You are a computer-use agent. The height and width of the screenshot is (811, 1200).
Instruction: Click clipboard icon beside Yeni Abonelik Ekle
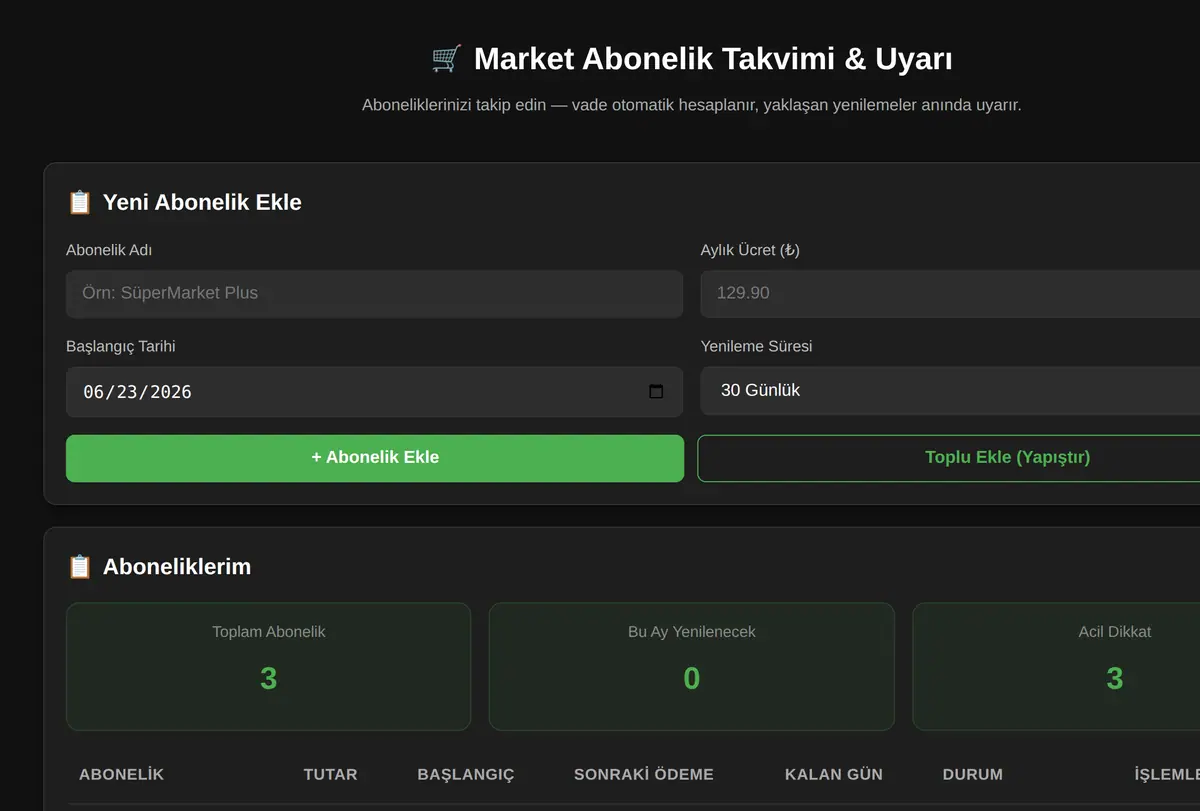tap(80, 202)
